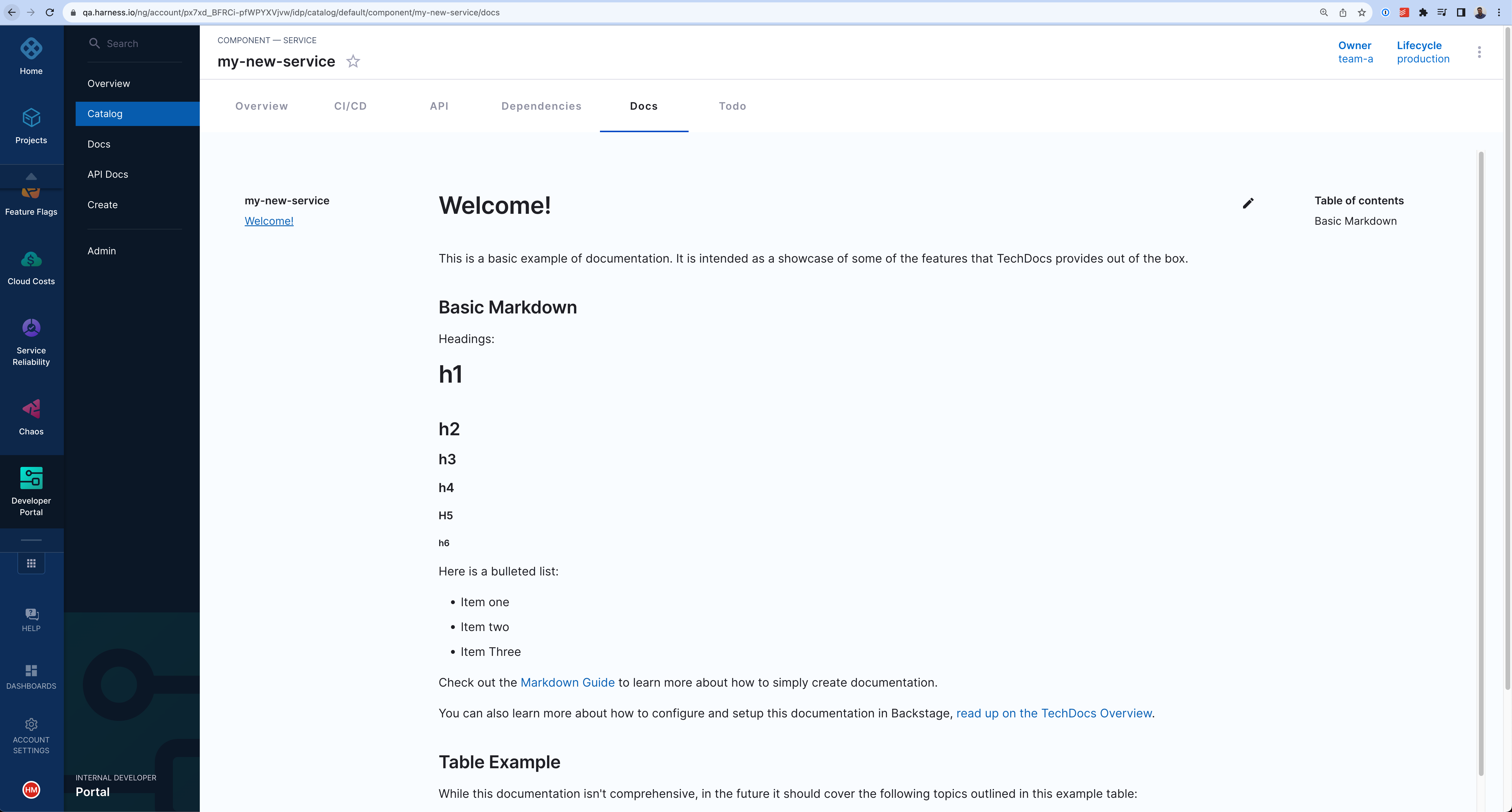
Task: Switch to the CI/CD tab
Action: click(351, 106)
